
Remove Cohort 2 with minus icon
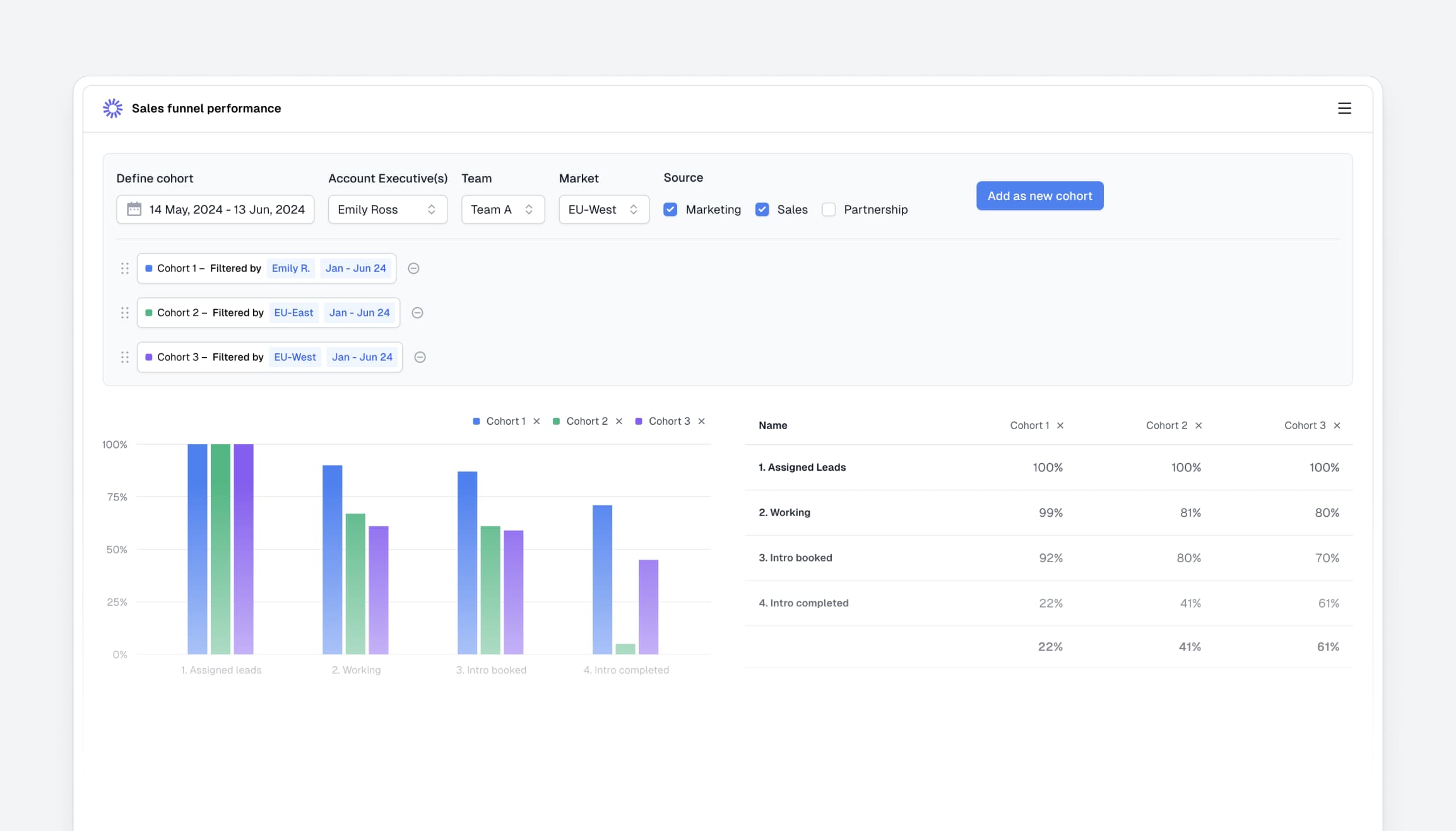417,313
